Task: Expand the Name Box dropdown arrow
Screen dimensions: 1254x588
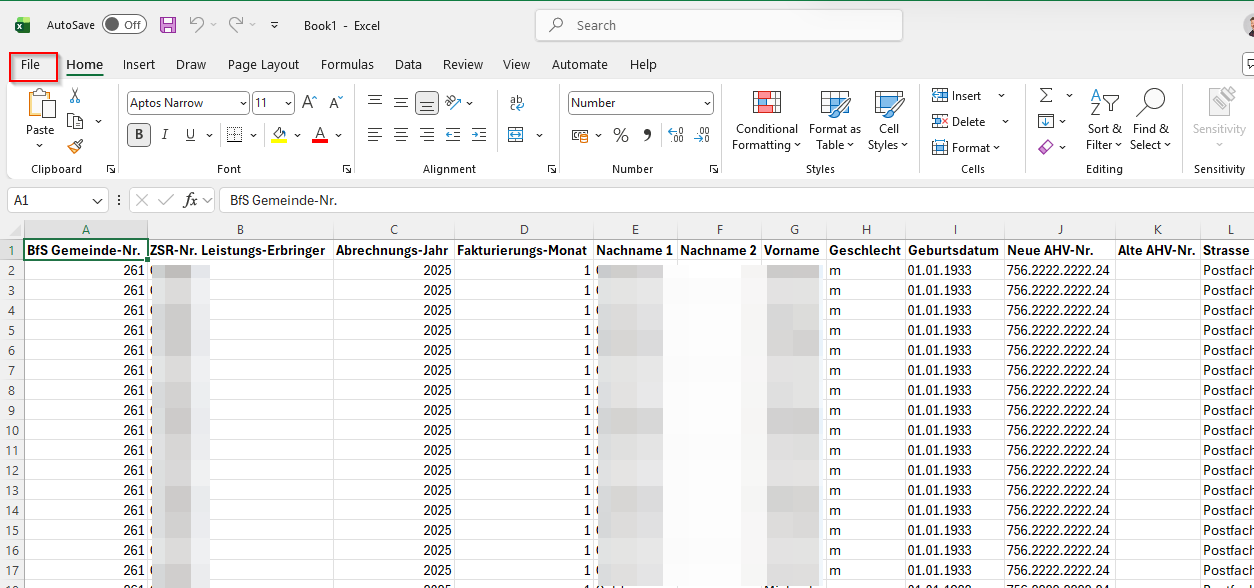Action: [x=97, y=200]
